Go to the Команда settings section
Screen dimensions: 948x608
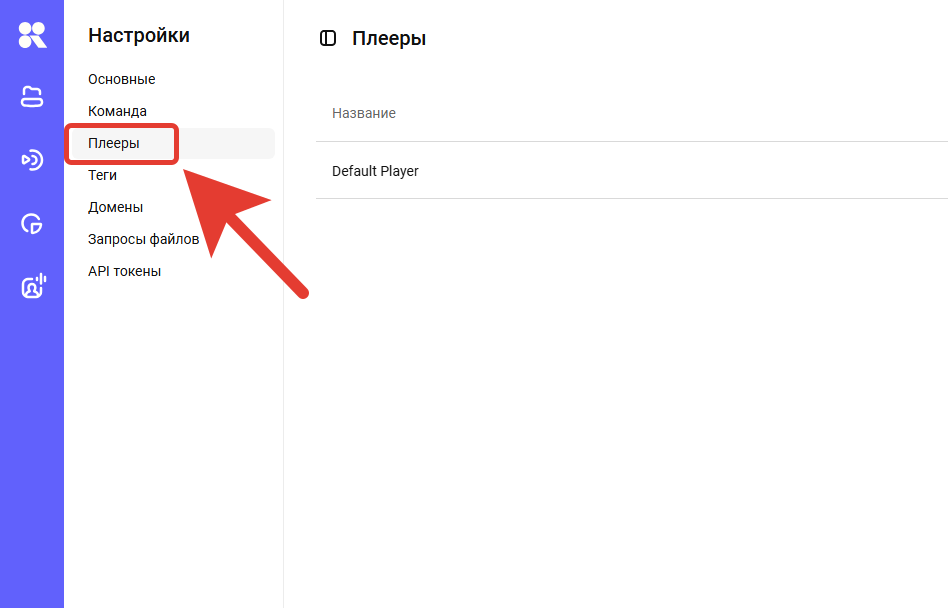(x=117, y=111)
